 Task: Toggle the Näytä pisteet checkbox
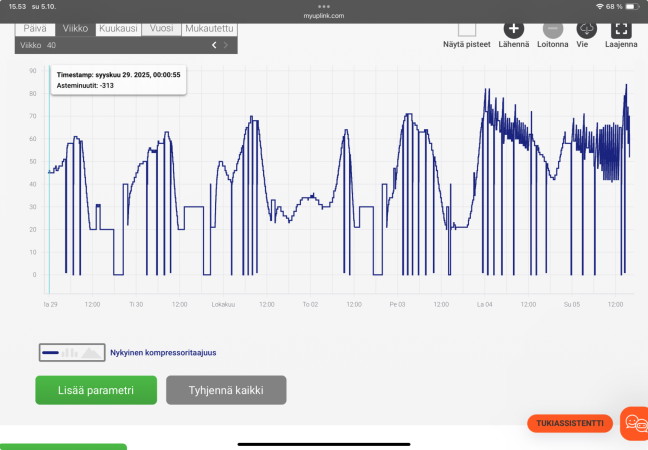467,29
